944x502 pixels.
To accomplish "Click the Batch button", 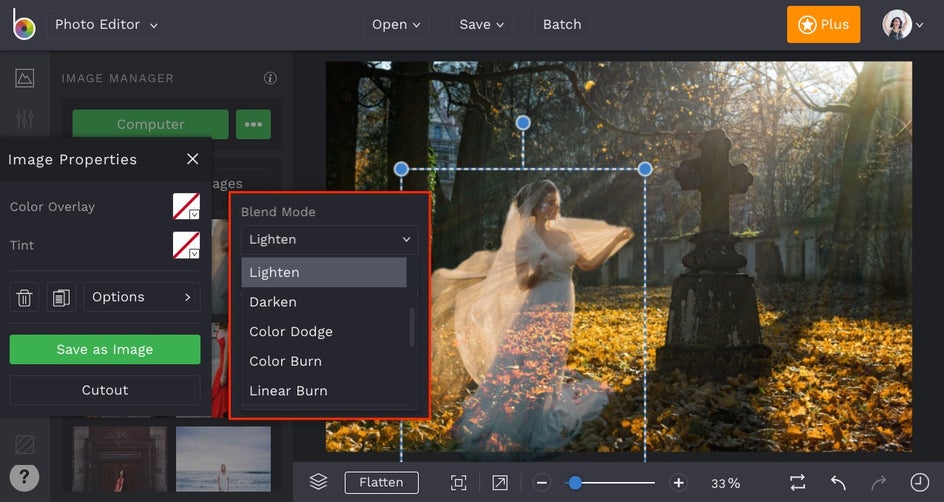I will tap(562, 25).
